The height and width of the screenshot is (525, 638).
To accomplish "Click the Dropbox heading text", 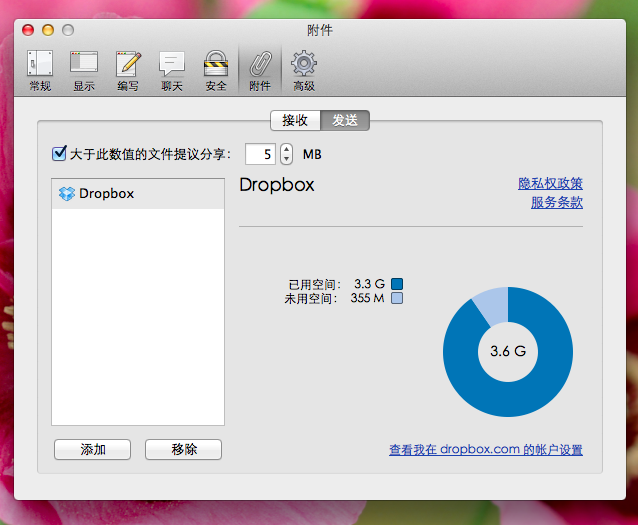I will 277,185.
